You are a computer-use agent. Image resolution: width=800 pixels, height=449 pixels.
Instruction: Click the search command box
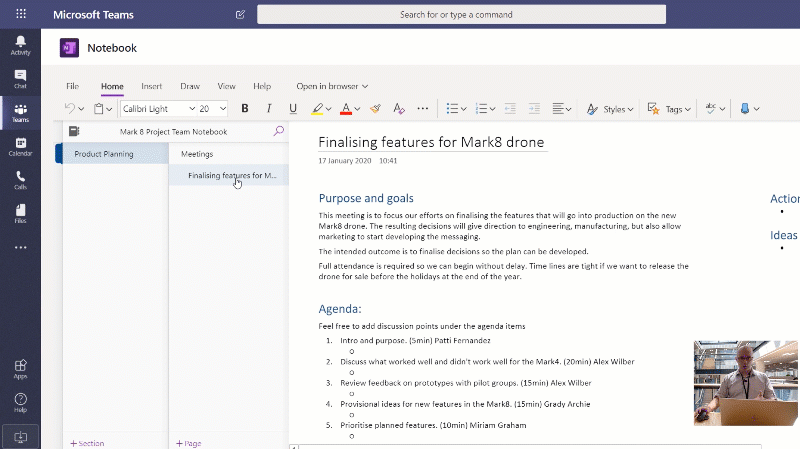461,14
